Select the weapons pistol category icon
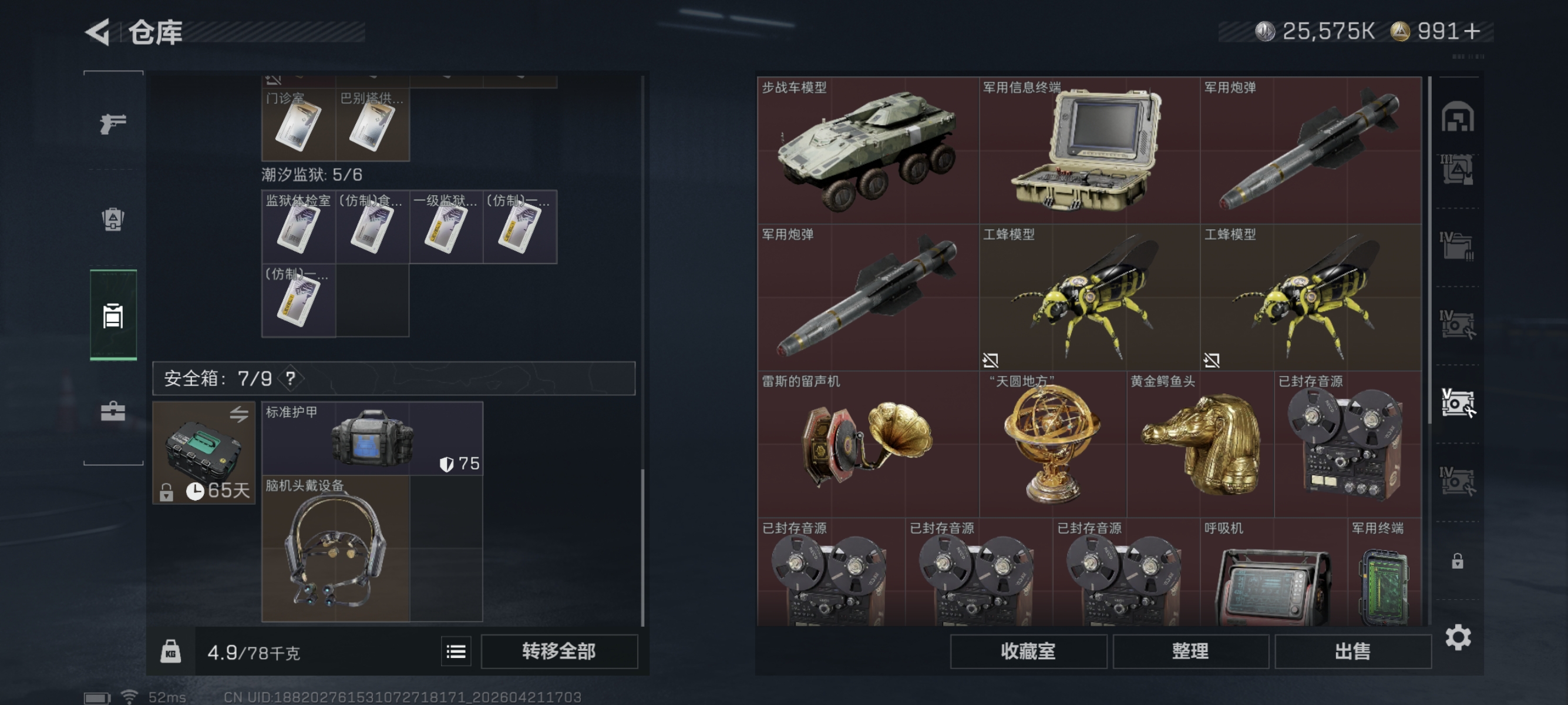1568x705 pixels. [113, 123]
